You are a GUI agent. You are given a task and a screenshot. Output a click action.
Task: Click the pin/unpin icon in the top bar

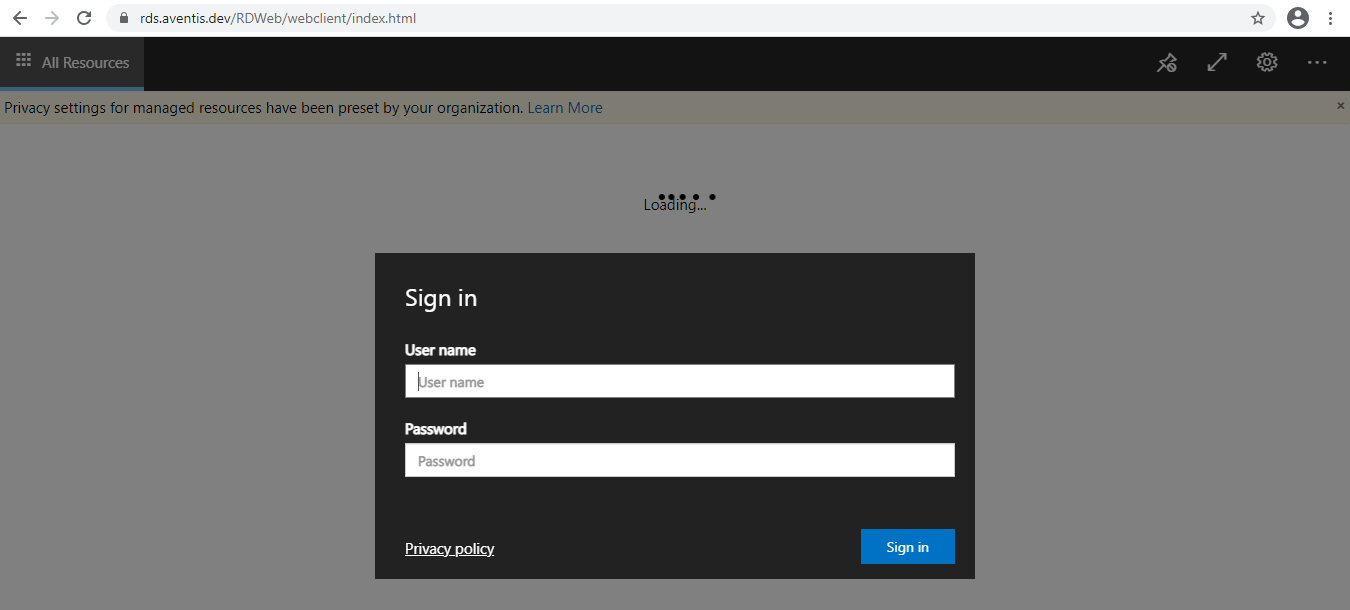pyautogui.click(x=1167, y=63)
